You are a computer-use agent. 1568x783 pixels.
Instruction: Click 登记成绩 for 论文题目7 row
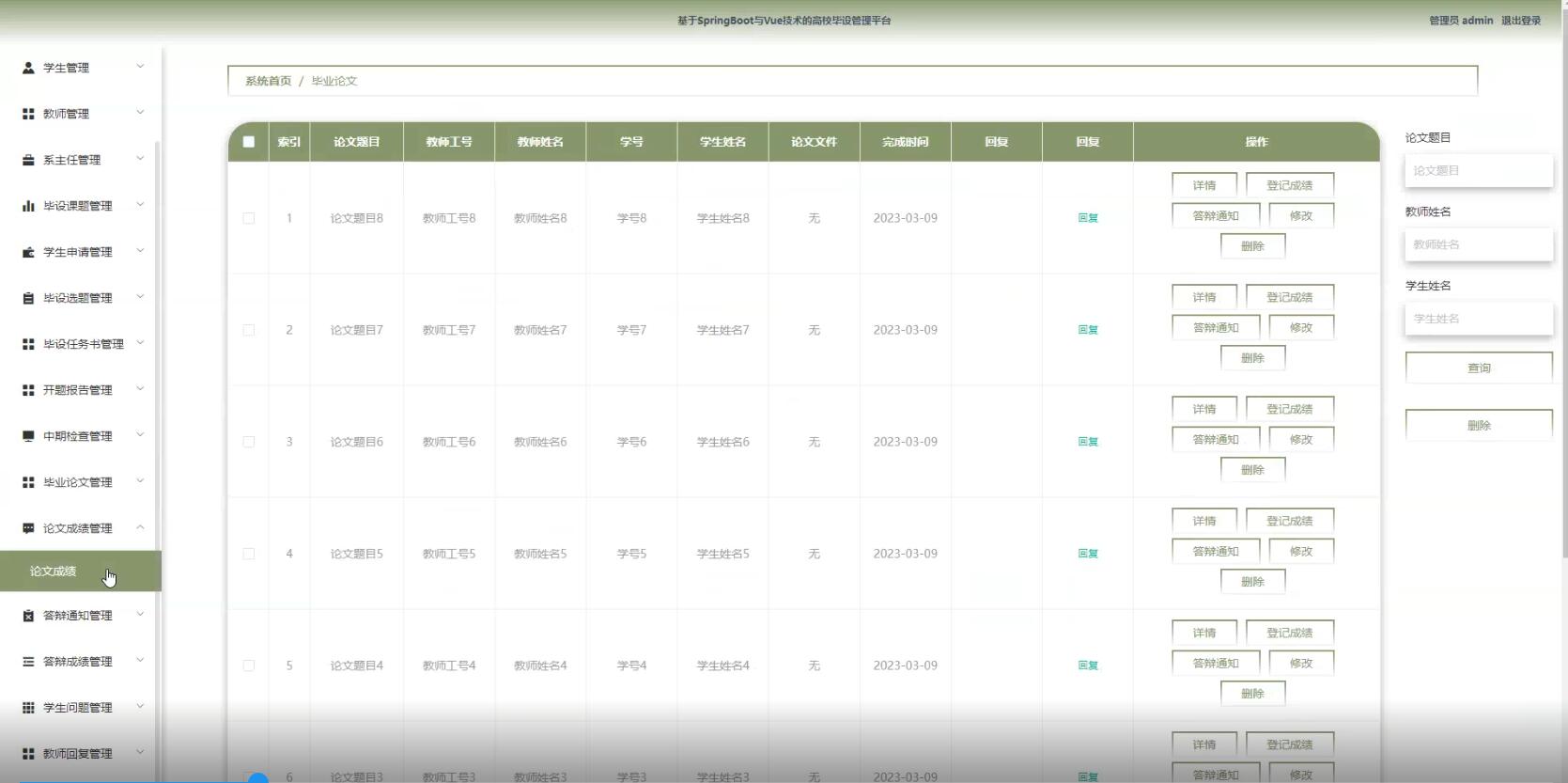point(1290,297)
